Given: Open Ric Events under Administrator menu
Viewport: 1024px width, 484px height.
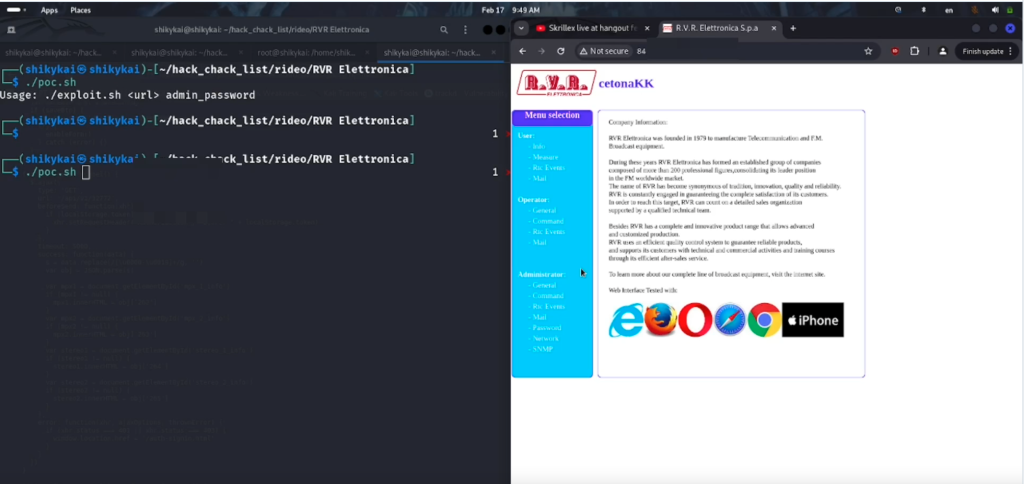Looking at the screenshot, I should coord(547,306).
